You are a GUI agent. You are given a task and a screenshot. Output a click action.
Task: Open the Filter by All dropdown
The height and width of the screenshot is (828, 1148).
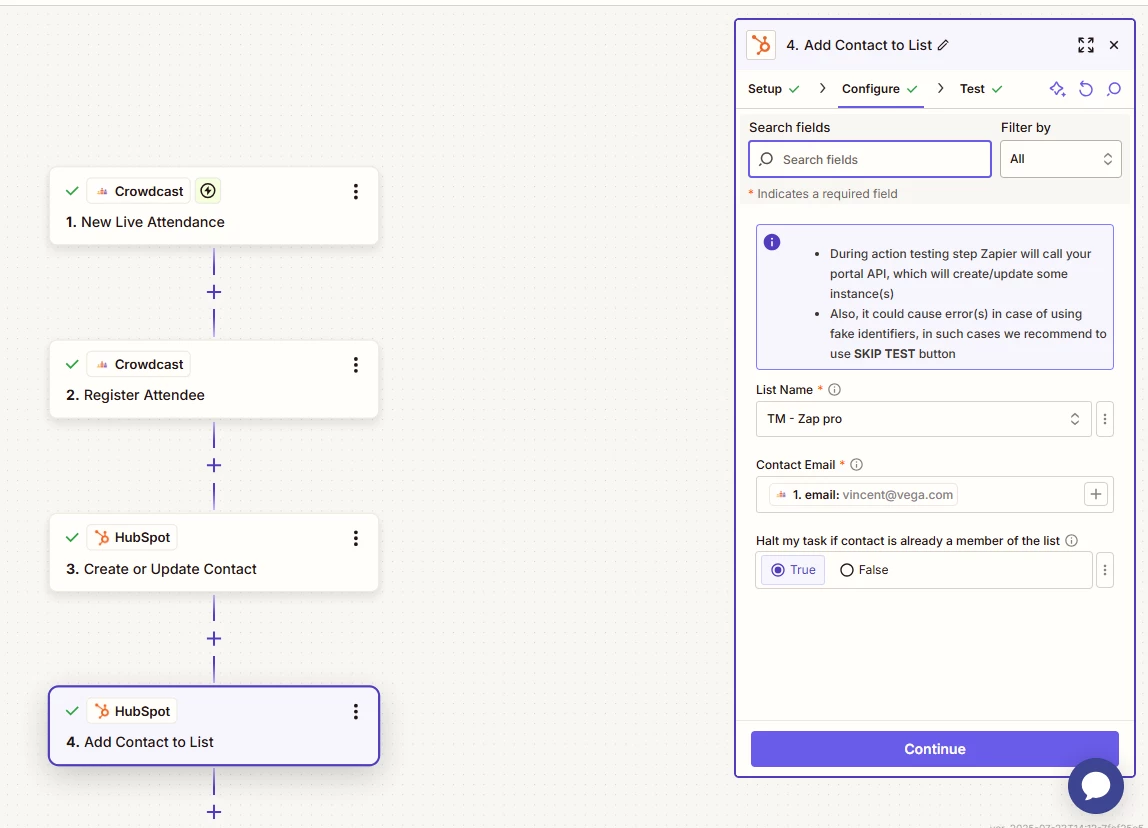point(1060,159)
